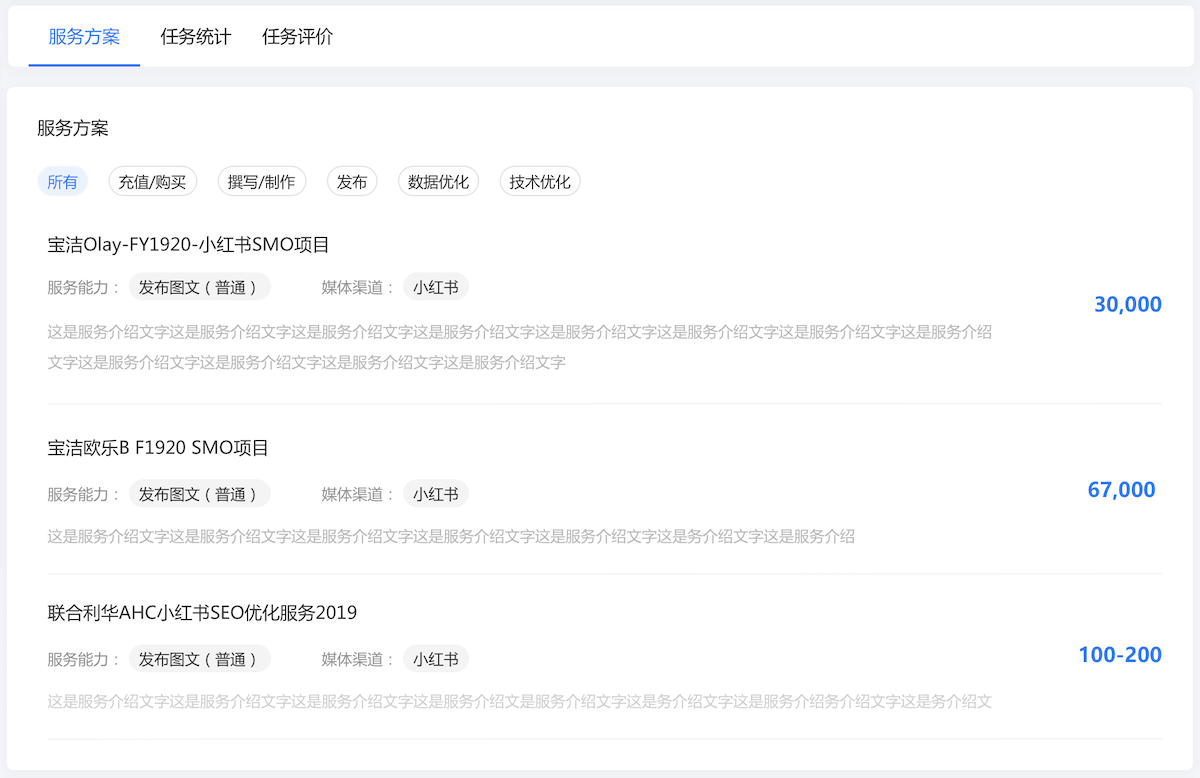Click 媒体渠道 label in the Olay row

pos(358,288)
